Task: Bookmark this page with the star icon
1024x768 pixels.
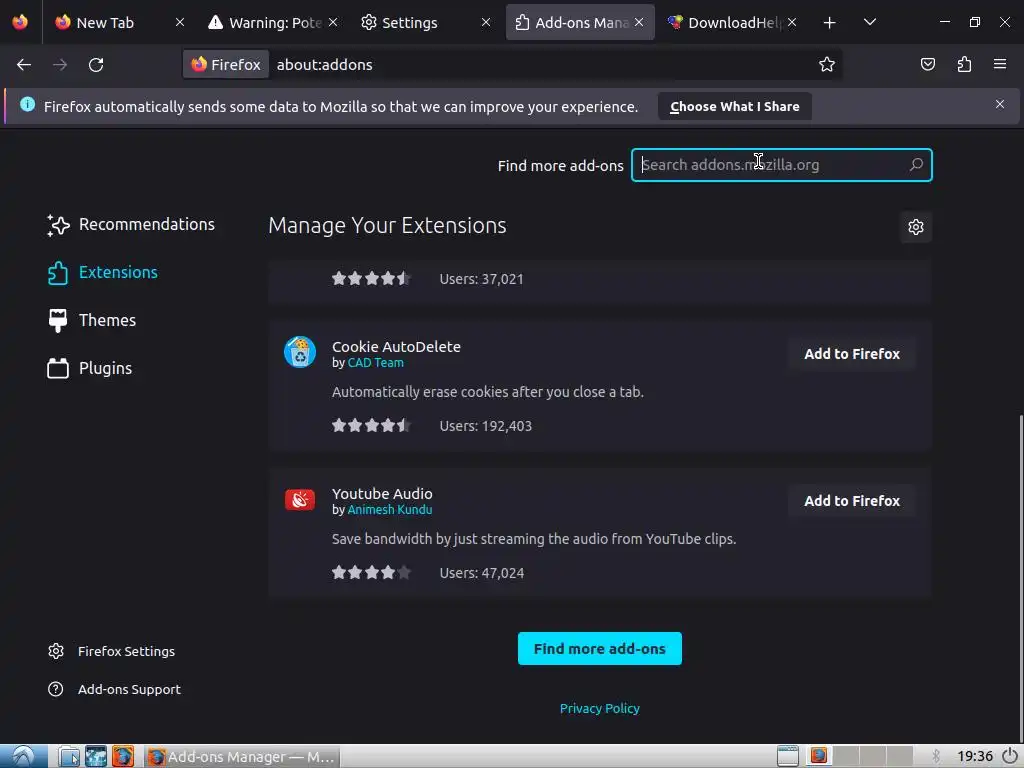Action: point(827,64)
